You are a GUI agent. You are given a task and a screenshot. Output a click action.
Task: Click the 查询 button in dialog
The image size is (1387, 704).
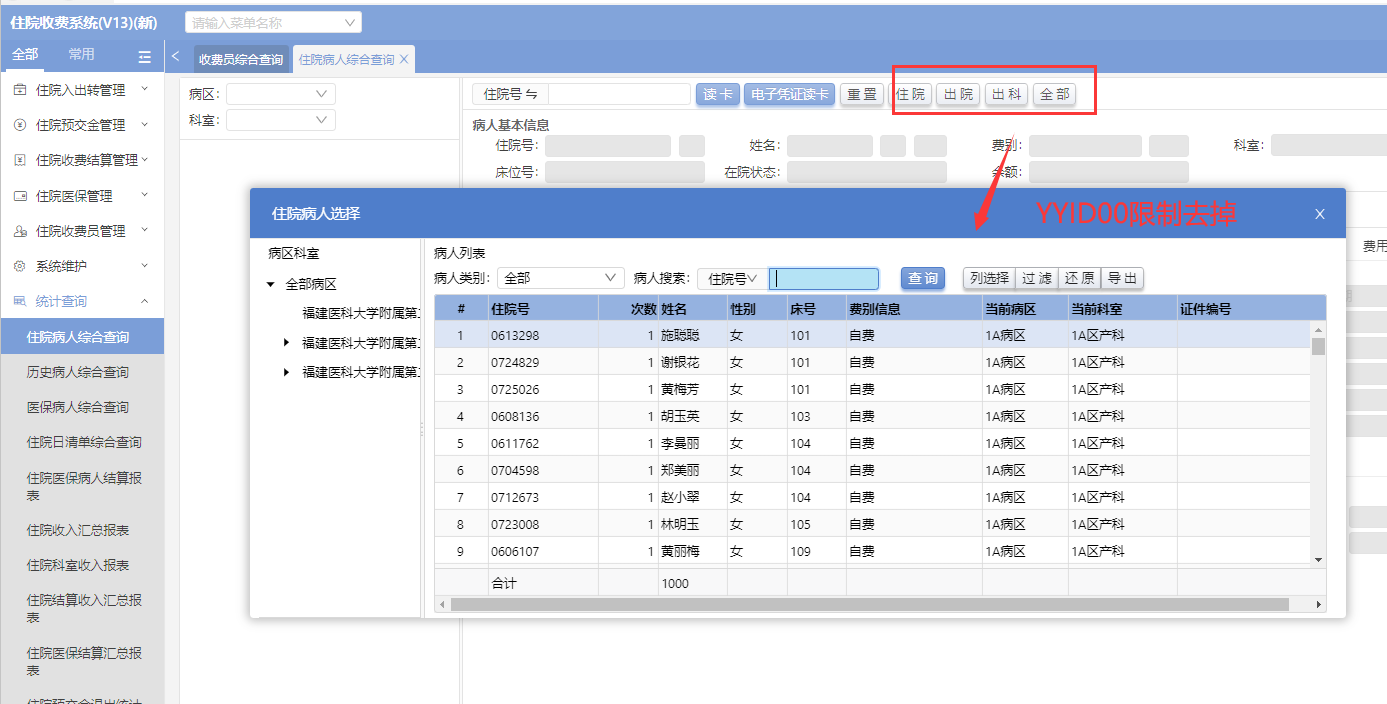[923, 279]
